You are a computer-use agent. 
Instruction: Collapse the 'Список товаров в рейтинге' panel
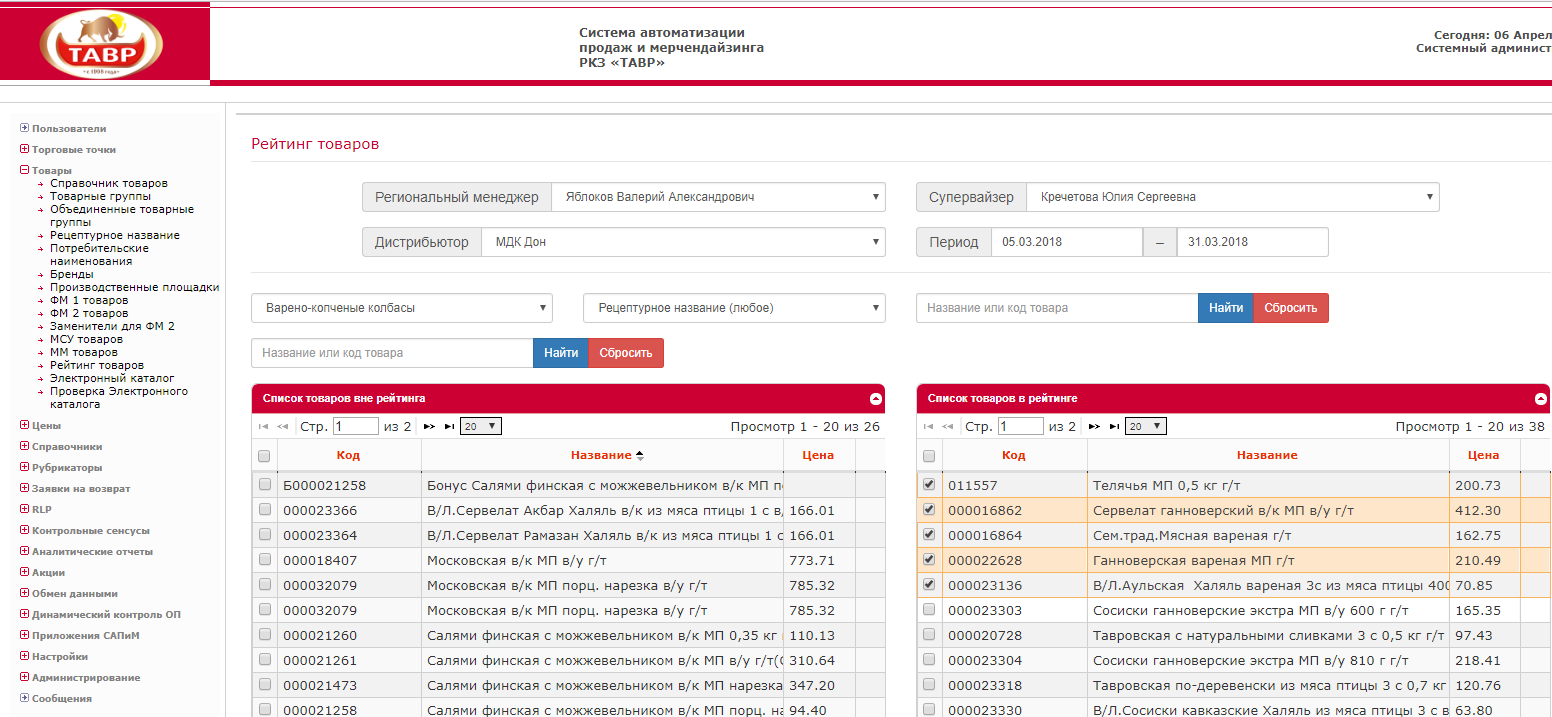(x=1541, y=399)
